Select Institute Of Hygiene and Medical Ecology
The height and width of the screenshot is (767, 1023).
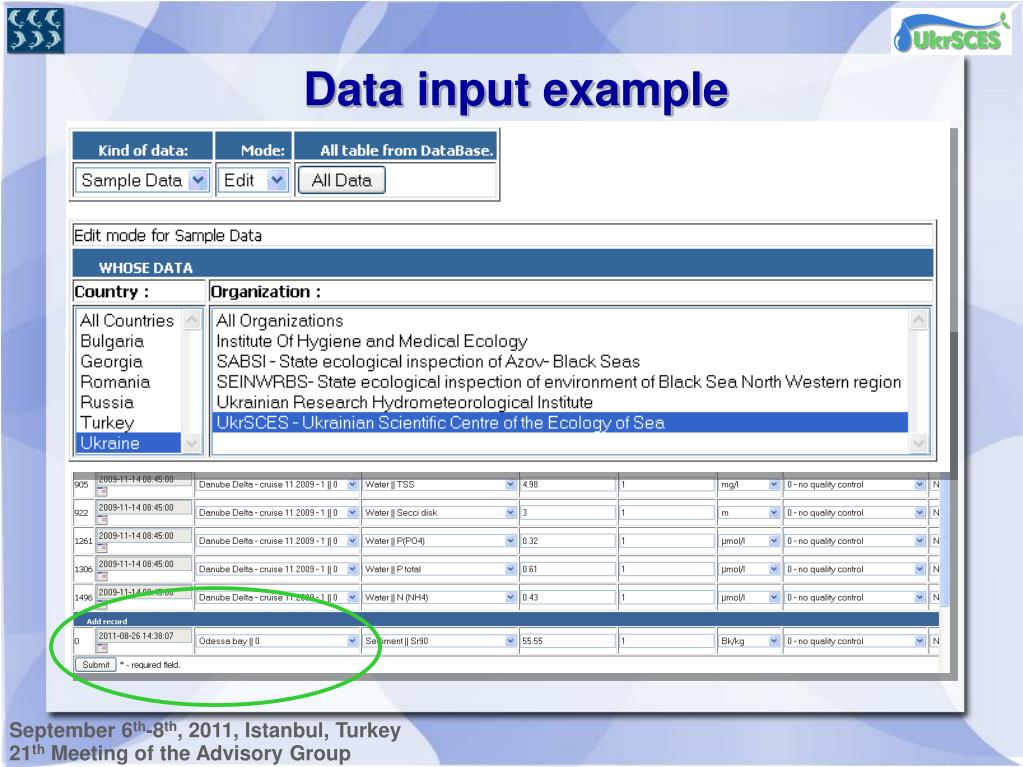(560, 341)
